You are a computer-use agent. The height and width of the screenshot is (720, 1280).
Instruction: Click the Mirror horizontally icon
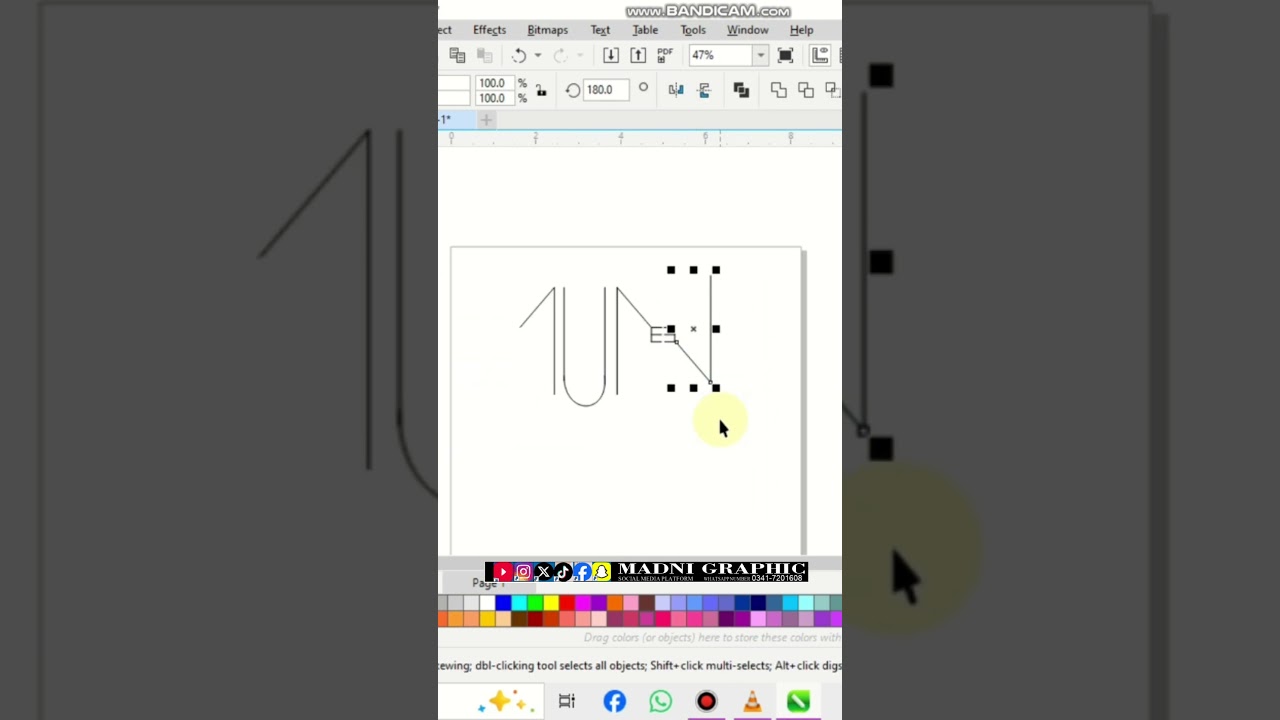coord(676,90)
